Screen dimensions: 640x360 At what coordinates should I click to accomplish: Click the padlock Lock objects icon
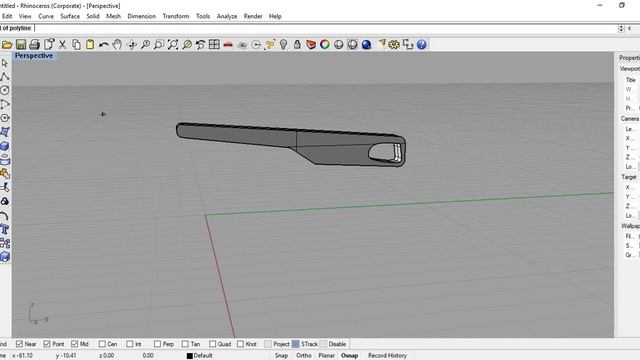click(x=297, y=44)
